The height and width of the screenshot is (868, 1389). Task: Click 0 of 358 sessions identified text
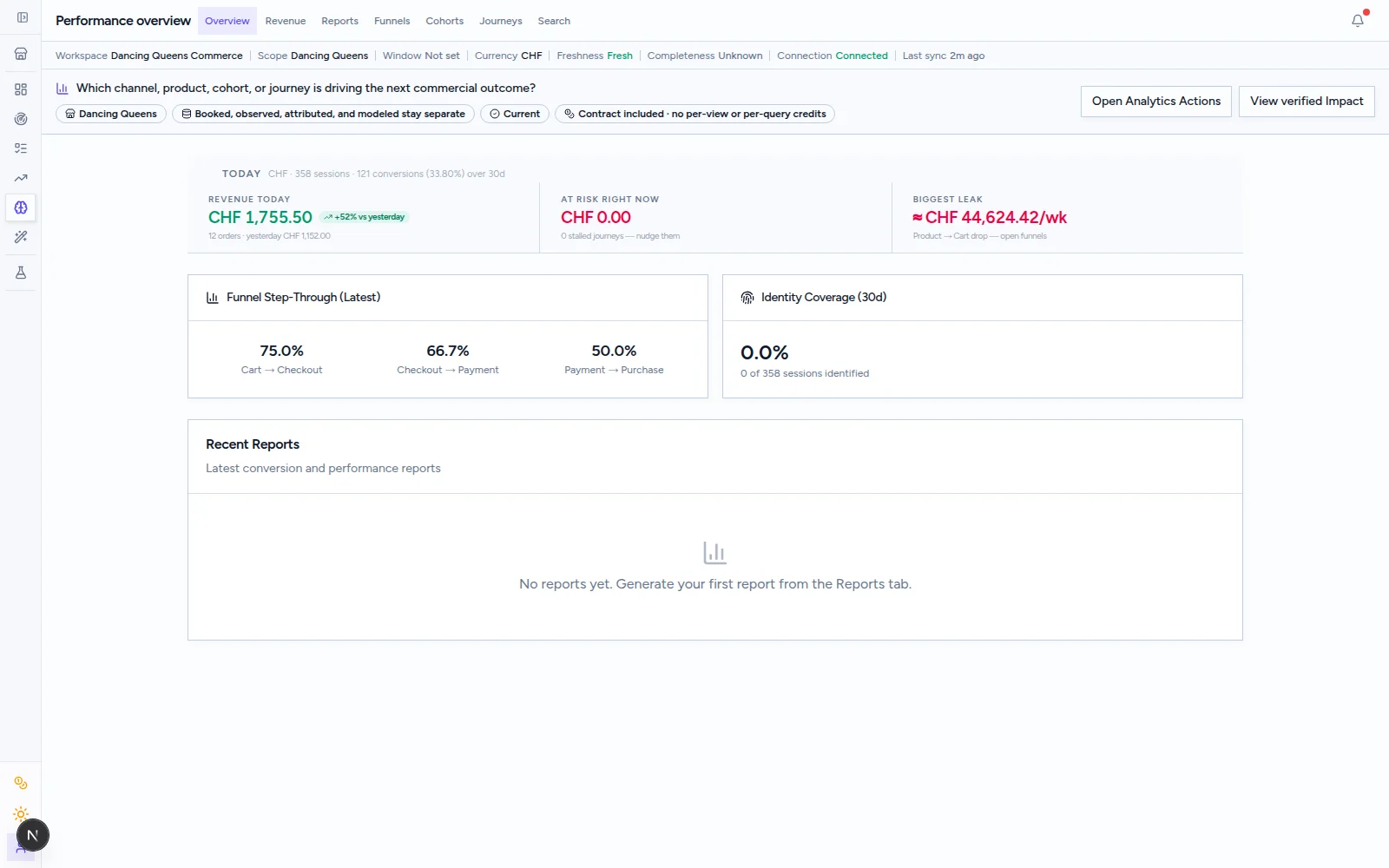point(805,373)
